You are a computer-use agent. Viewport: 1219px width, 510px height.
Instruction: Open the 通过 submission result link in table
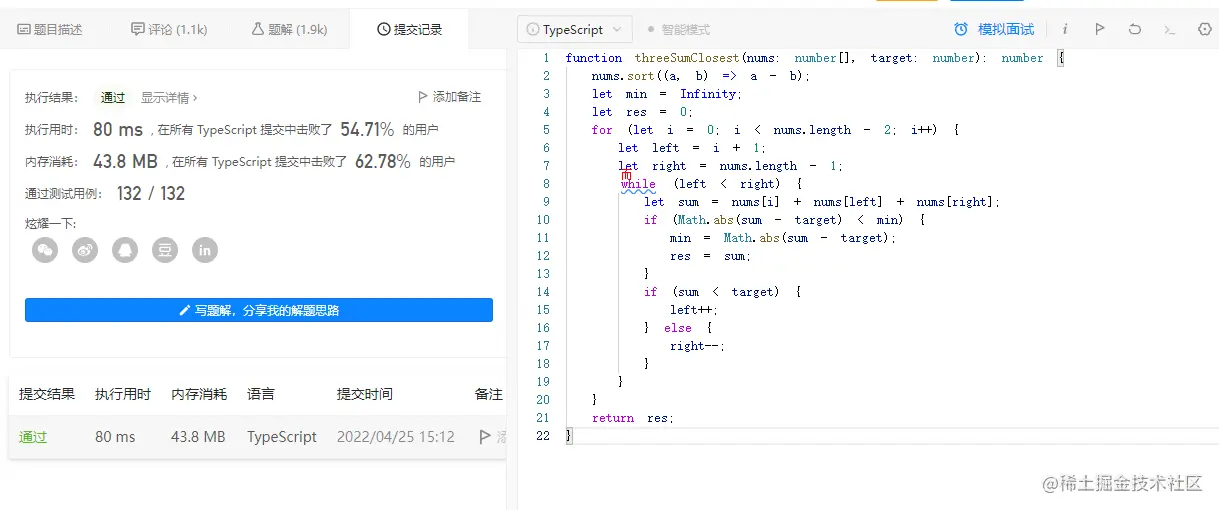(33, 437)
